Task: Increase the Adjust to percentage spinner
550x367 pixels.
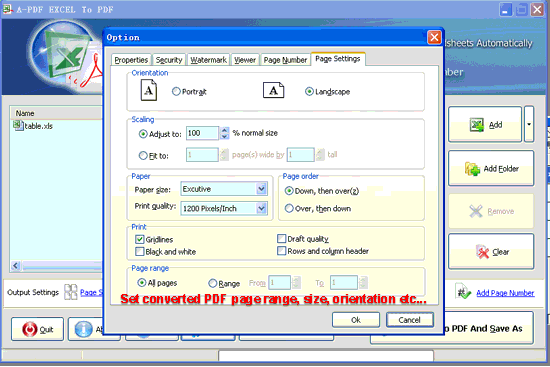Action: [224, 130]
